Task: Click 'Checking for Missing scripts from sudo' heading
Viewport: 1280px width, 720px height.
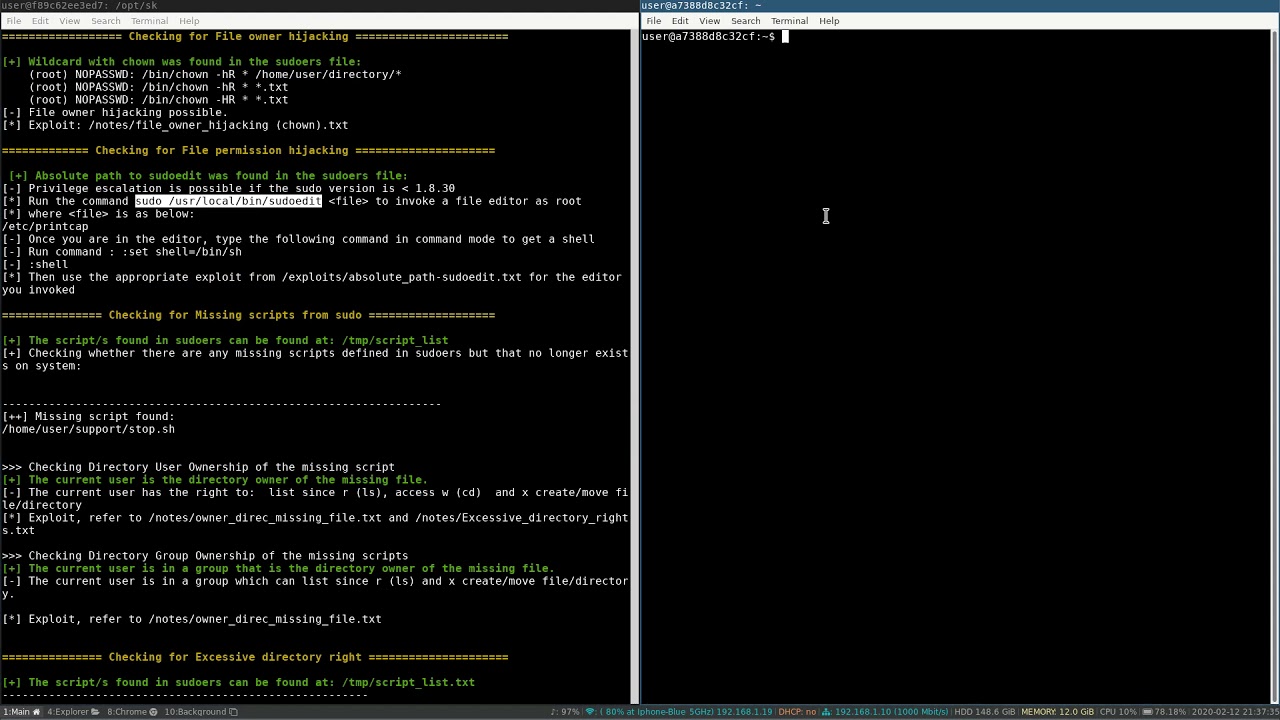Action: pyautogui.click(x=248, y=316)
